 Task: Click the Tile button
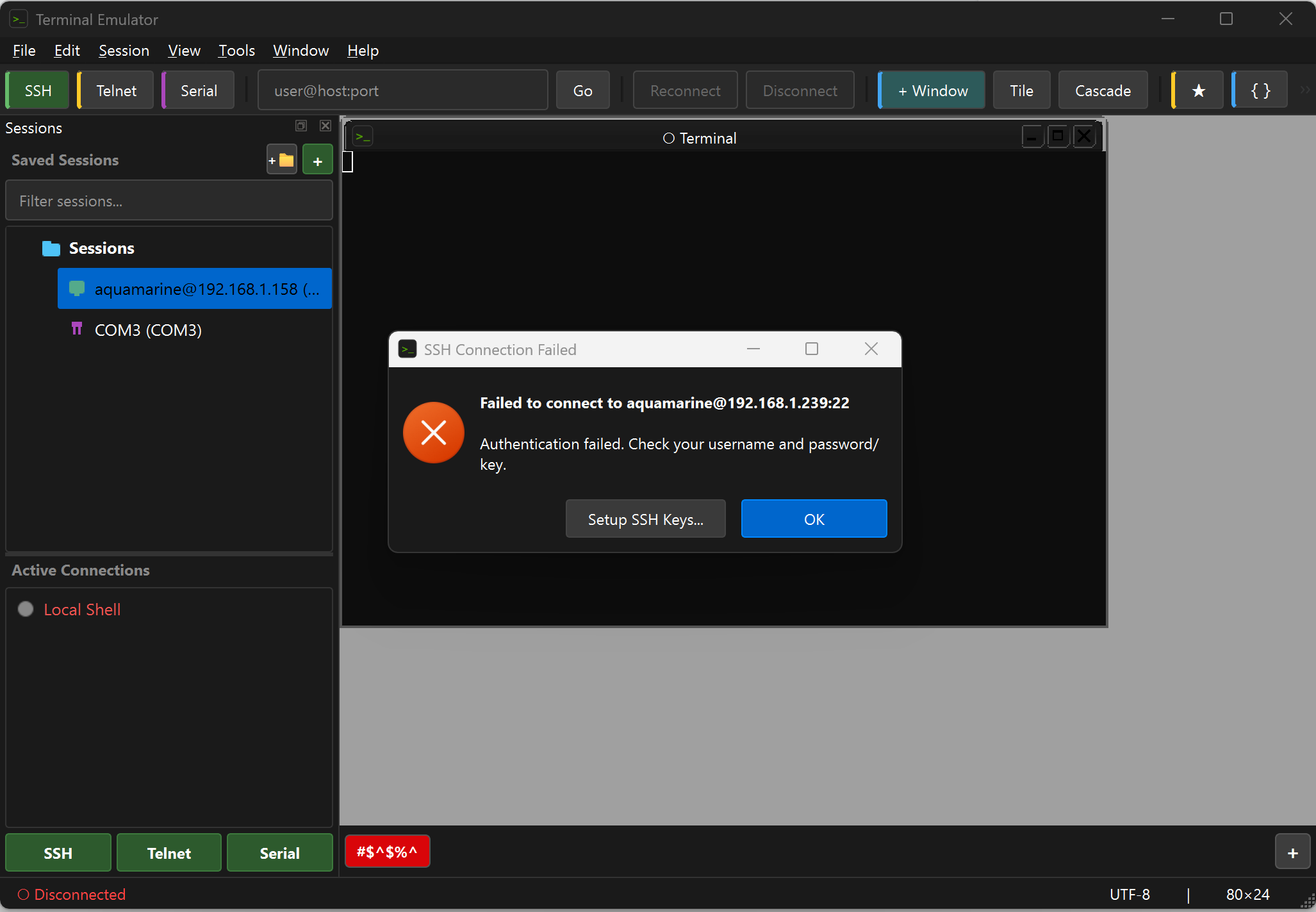click(1021, 90)
